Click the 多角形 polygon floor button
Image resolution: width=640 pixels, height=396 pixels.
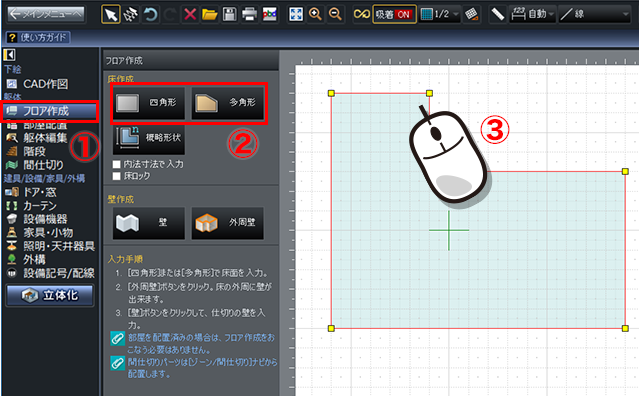[x=228, y=102]
